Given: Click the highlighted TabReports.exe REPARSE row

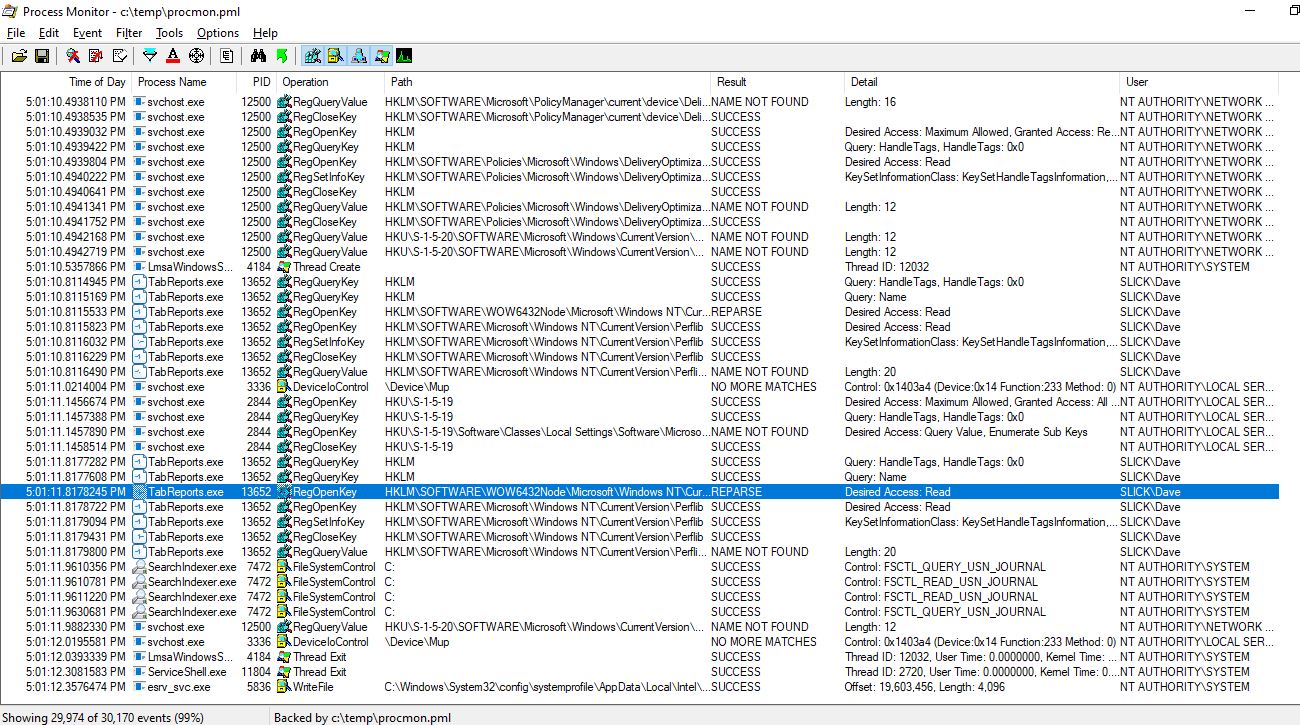Looking at the screenshot, I should tap(640, 492).
